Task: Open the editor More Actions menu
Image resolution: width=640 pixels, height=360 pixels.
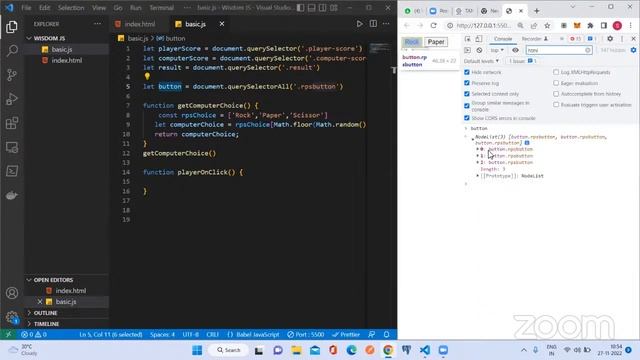Action: coord(386,24)
